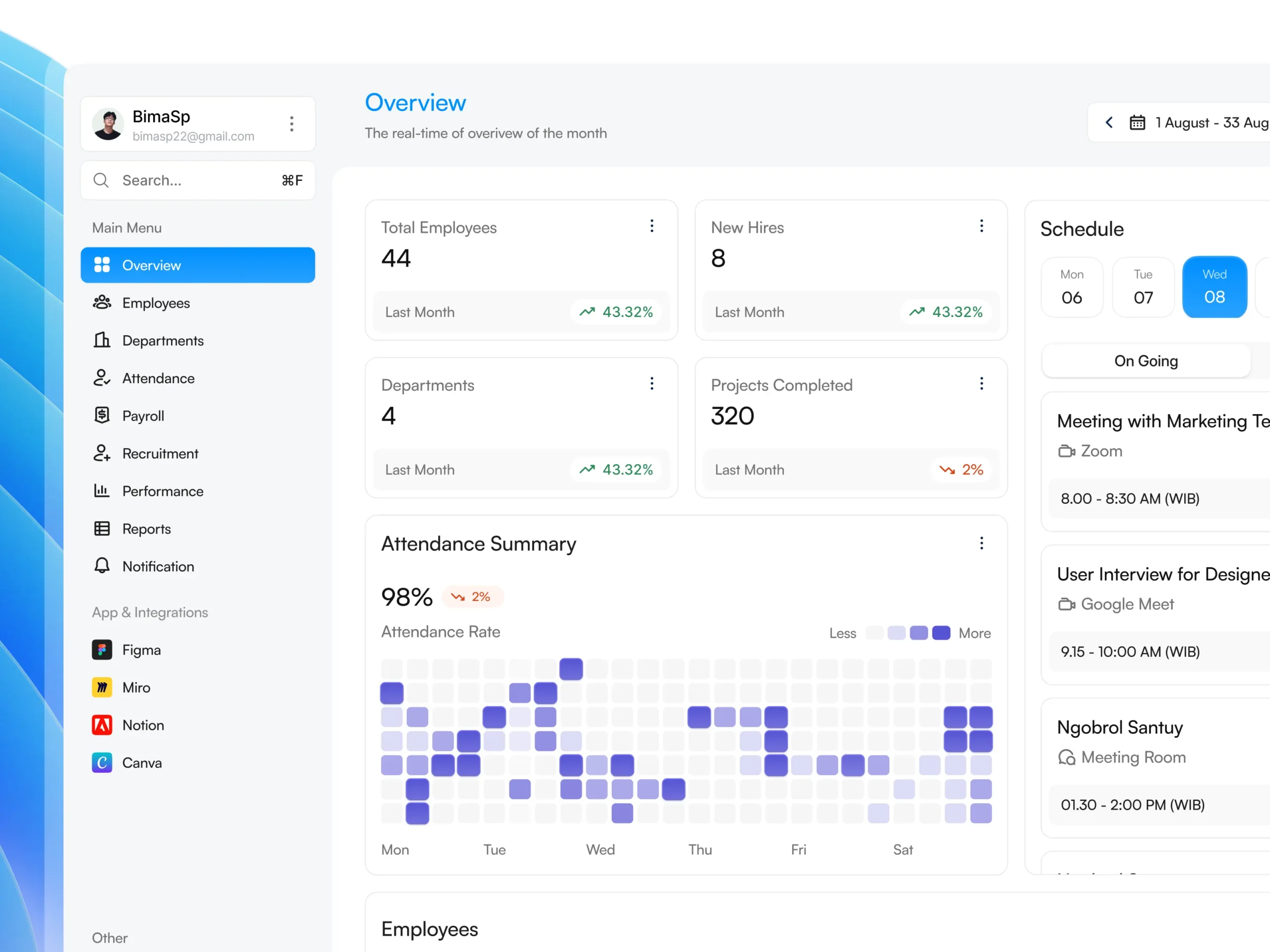Screen dimensions: 1270x952
Task: Click the Overview grid icon
Action: (x=102, y=265)
